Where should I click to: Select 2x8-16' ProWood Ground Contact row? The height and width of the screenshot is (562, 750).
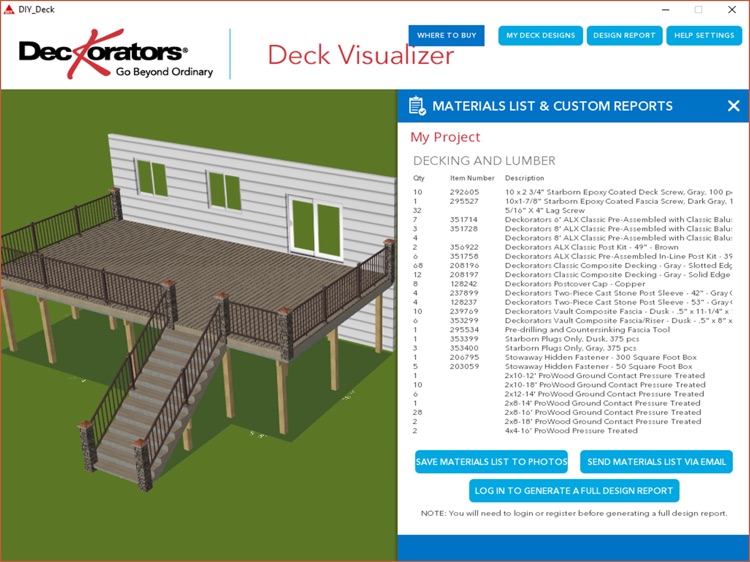(x=573, y=412)
